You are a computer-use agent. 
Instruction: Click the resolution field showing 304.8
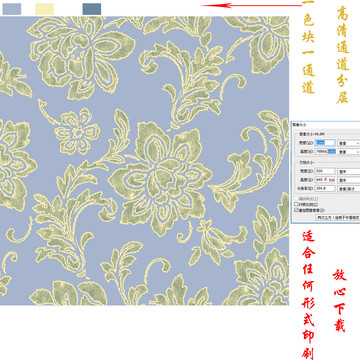coord(325,188)
